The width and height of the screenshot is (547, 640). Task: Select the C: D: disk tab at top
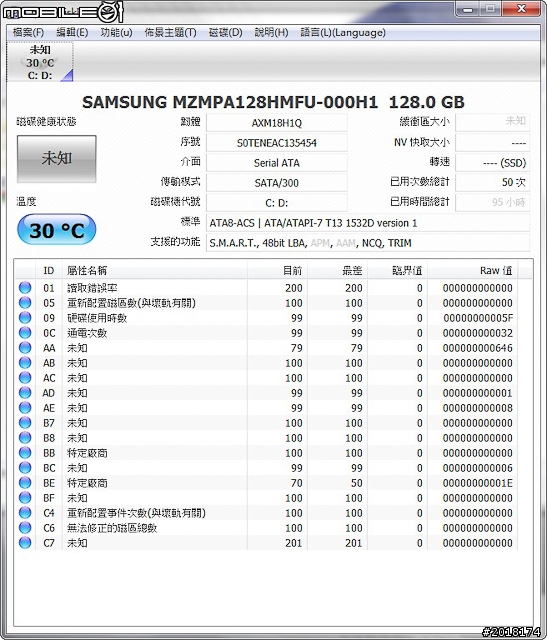click(x=40, y=62)
